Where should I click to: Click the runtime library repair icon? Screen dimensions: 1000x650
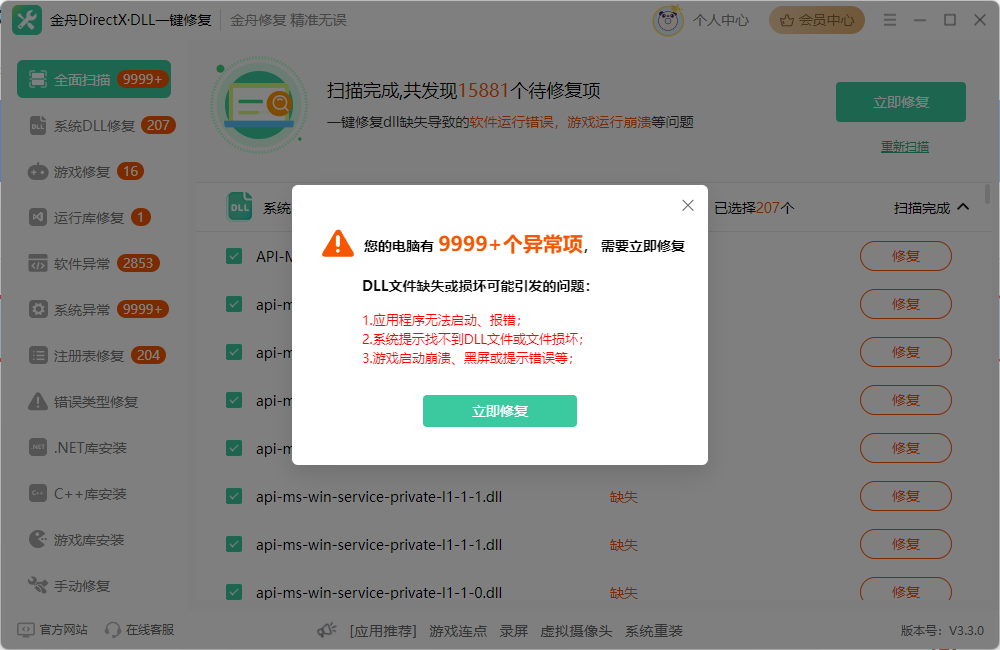click(38, 218)
